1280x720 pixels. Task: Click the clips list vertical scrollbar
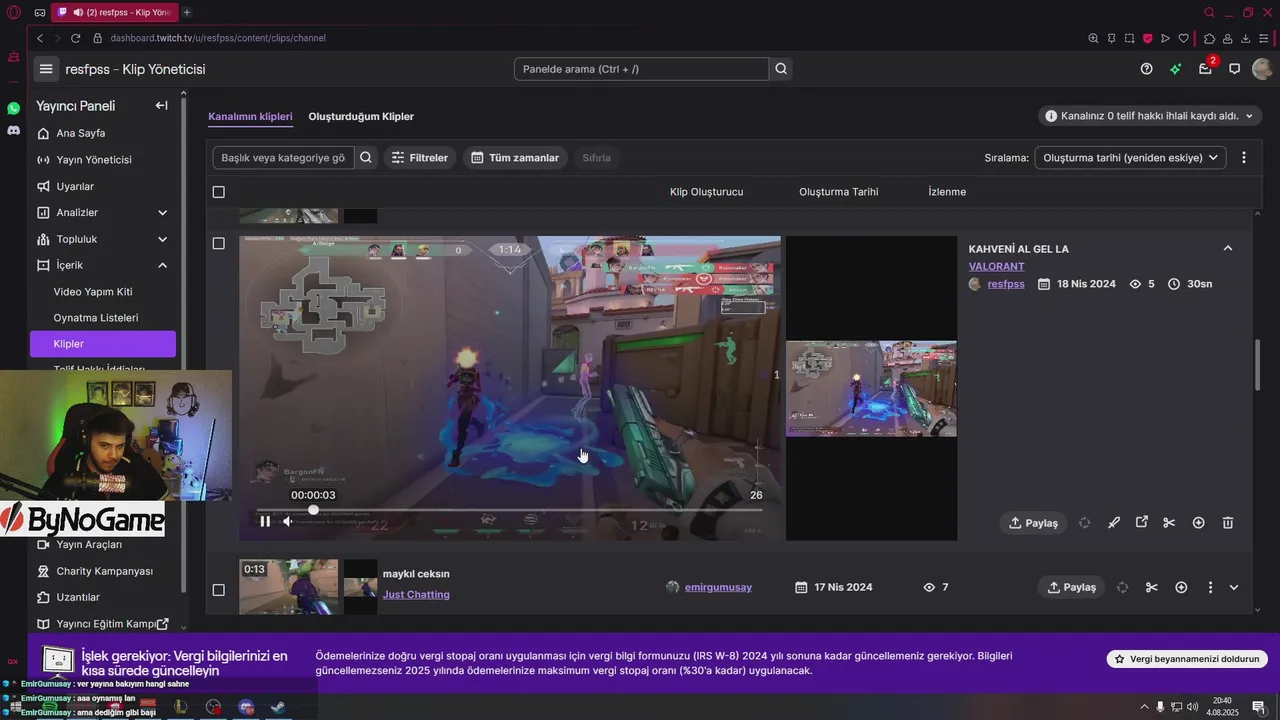click(1258, 366)
